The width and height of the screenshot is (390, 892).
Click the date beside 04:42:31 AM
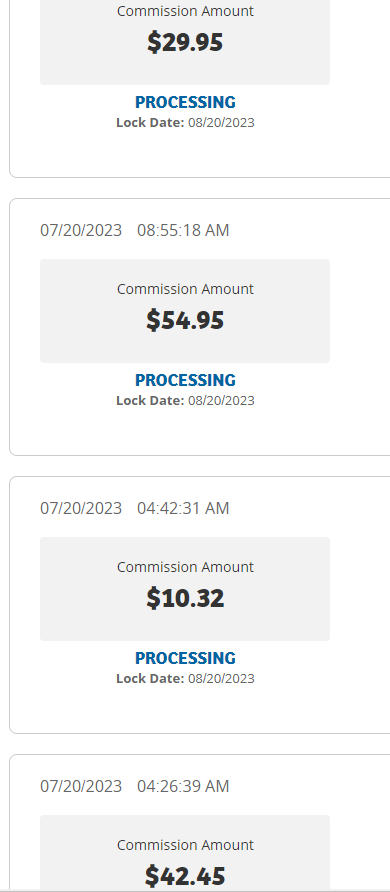(x=81, y=508)
